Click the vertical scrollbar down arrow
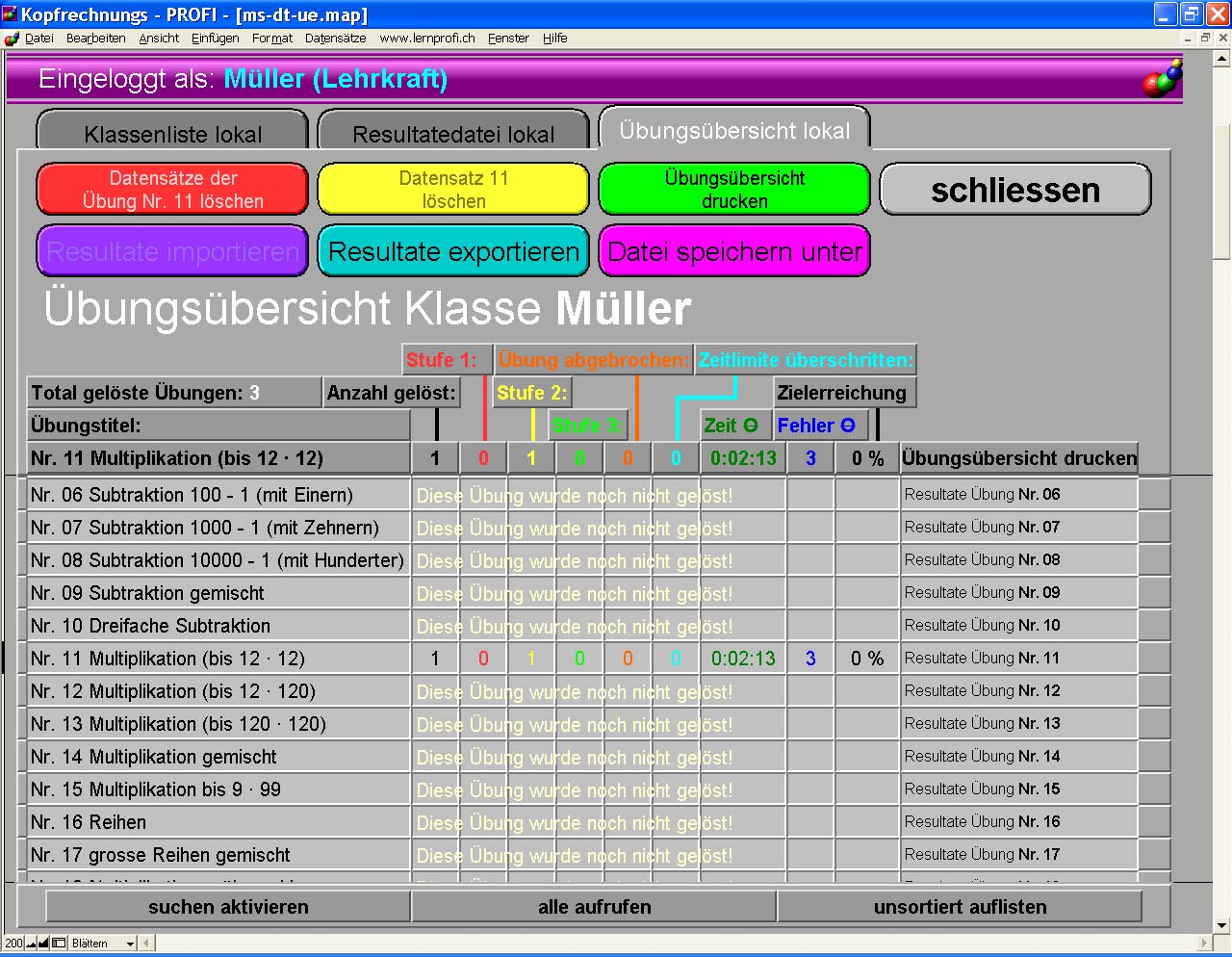The image size is (1232, 957). click(1222, 925)
